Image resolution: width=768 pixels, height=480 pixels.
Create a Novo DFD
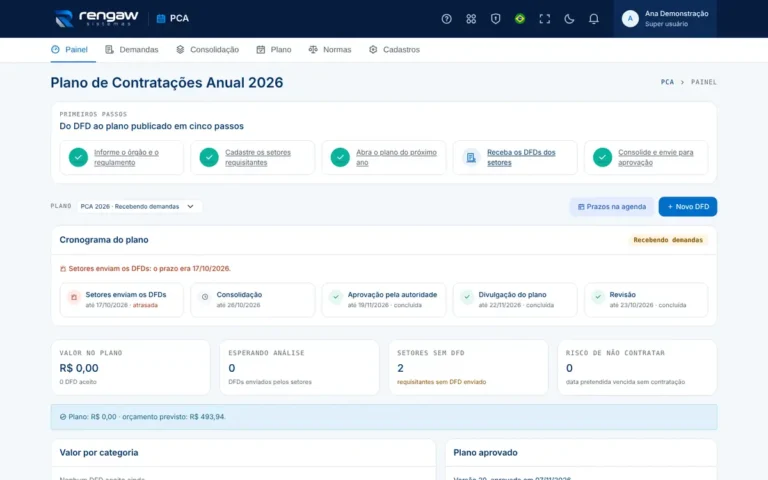pos(688,207)
